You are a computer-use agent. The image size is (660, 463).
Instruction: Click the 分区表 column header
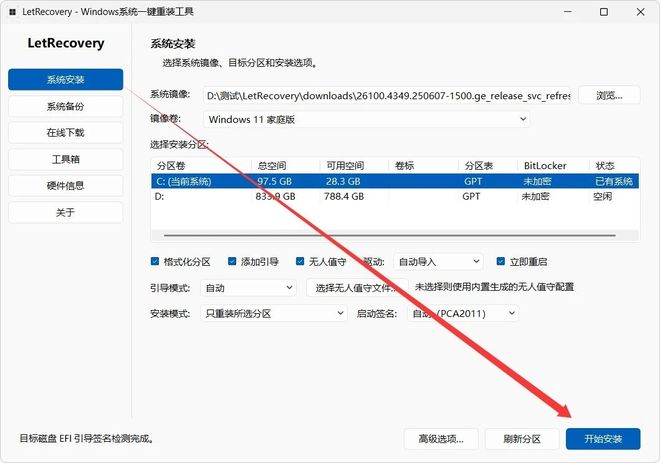pos(488,165)
